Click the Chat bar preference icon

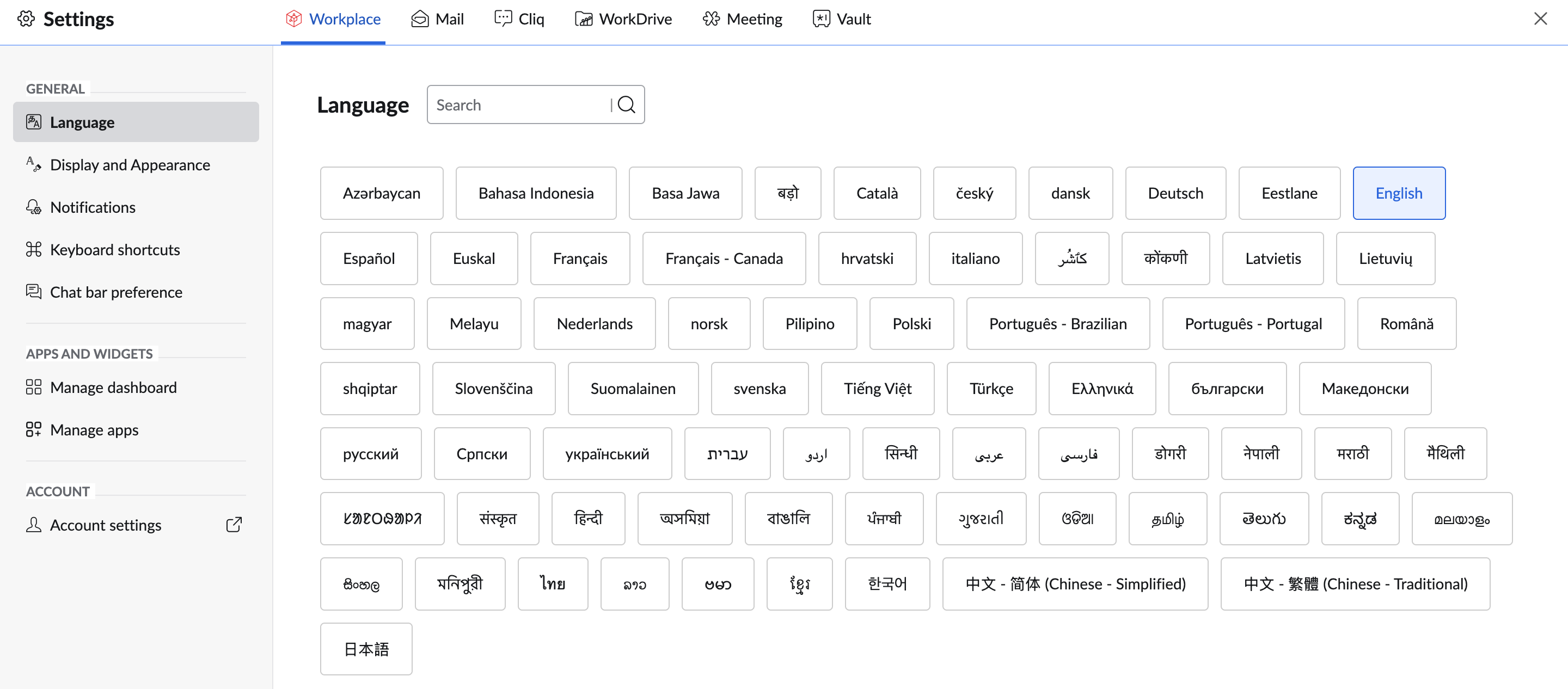33,292
